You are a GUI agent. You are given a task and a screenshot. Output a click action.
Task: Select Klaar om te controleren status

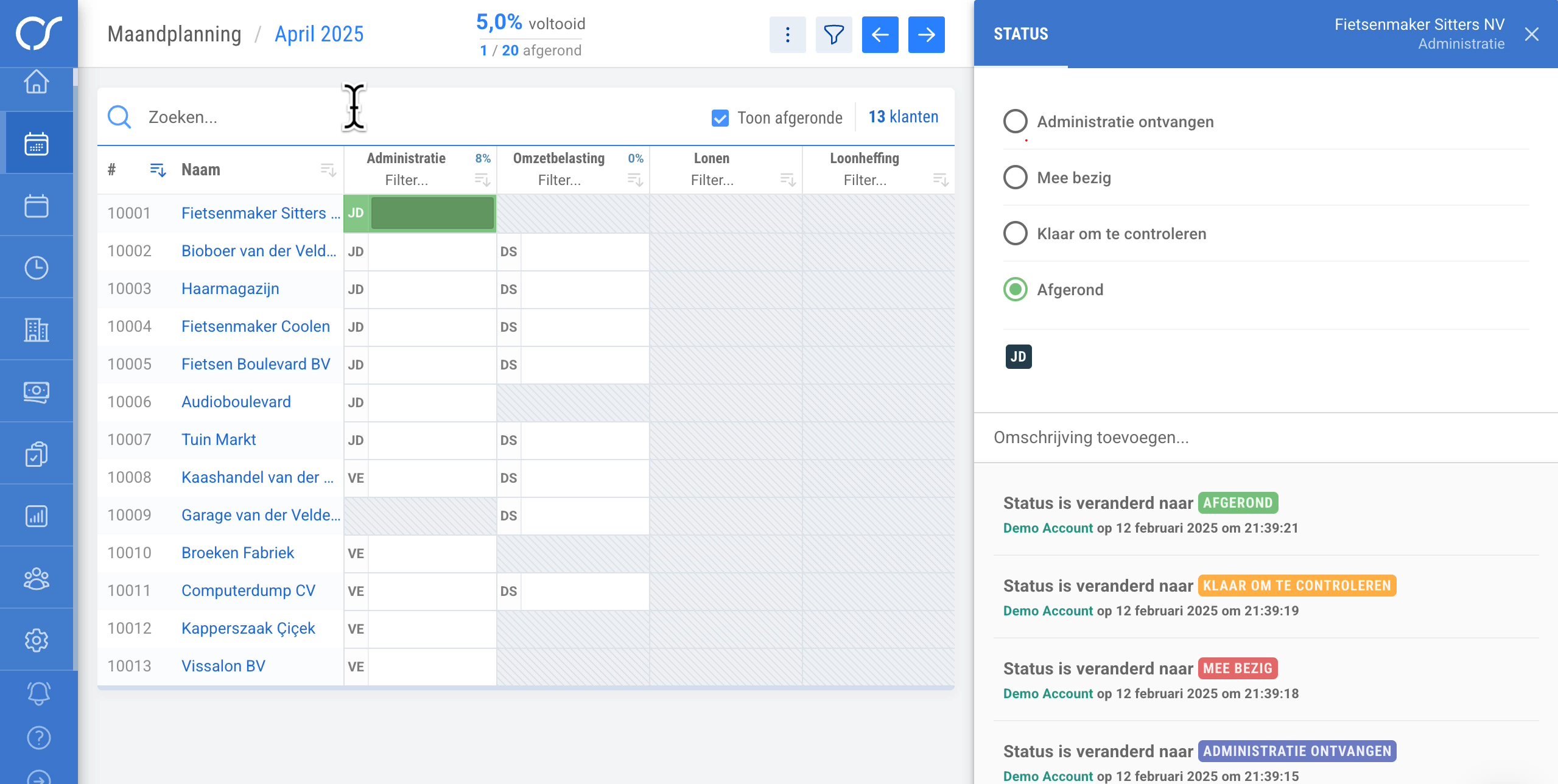[x=1015, y=234]
